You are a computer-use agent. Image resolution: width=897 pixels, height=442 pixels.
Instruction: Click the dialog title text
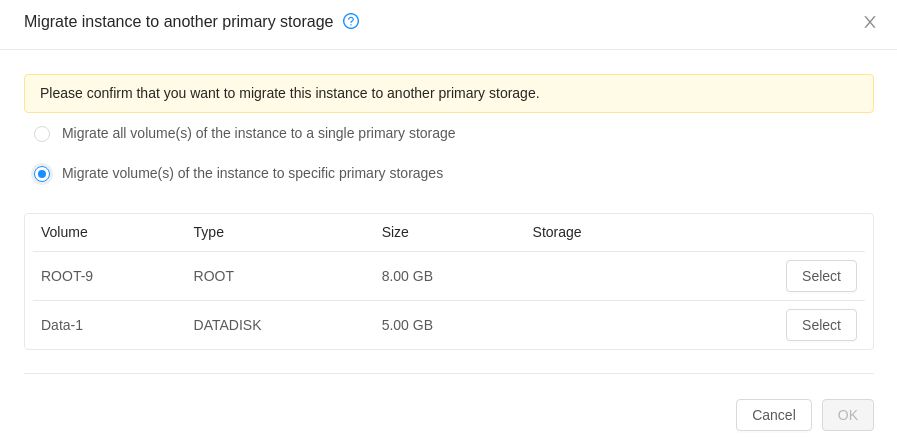178,22
